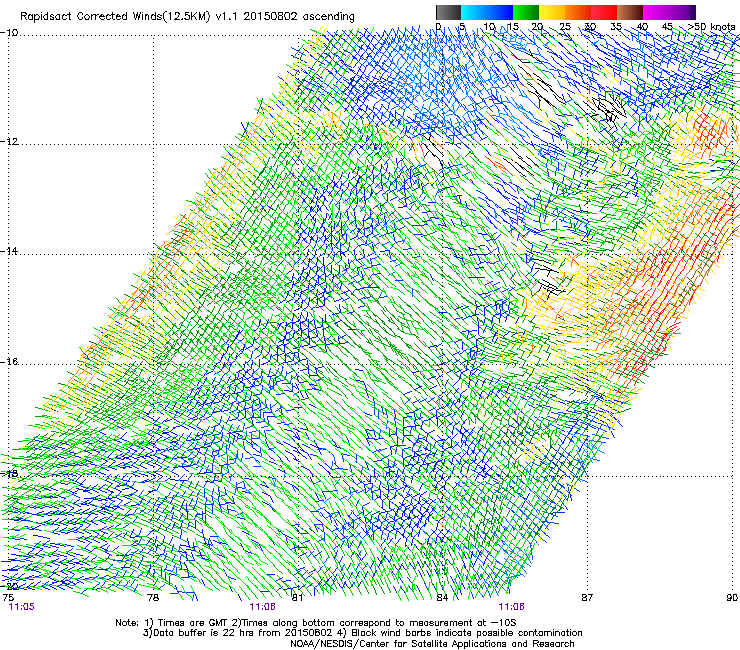Viewport: 740px width, 650px height.
Task: Click the gray 0-5 knots legend swatch
Action: click(448, 12)
